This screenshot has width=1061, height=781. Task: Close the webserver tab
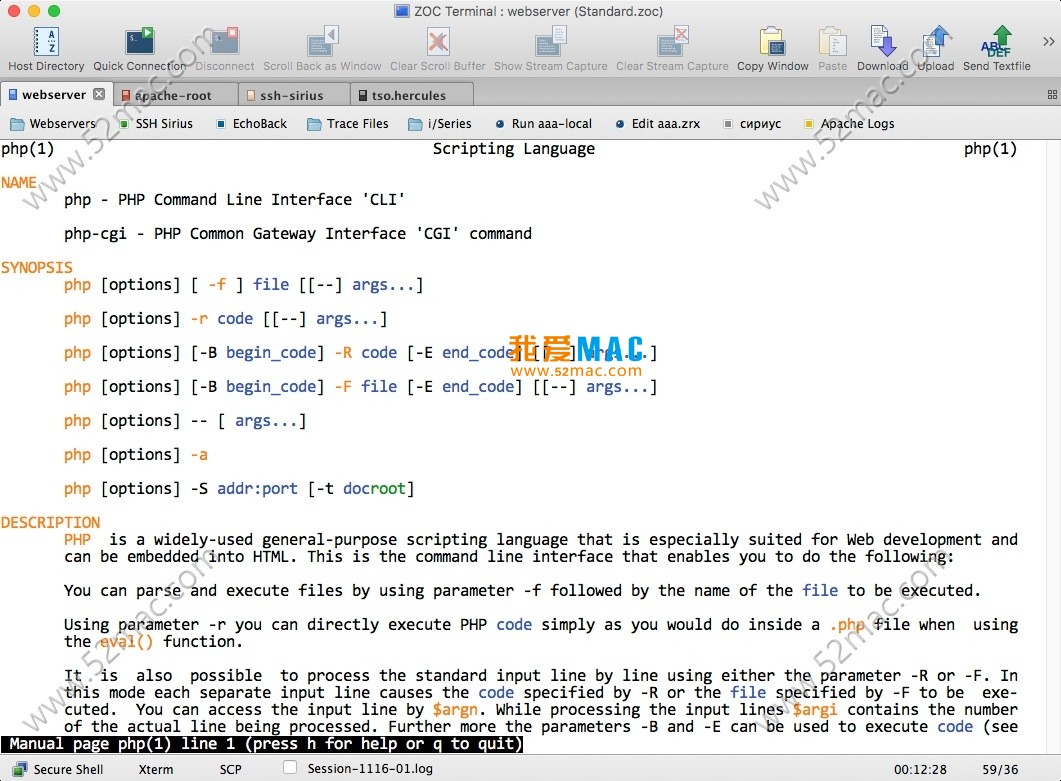pos(99,94)
